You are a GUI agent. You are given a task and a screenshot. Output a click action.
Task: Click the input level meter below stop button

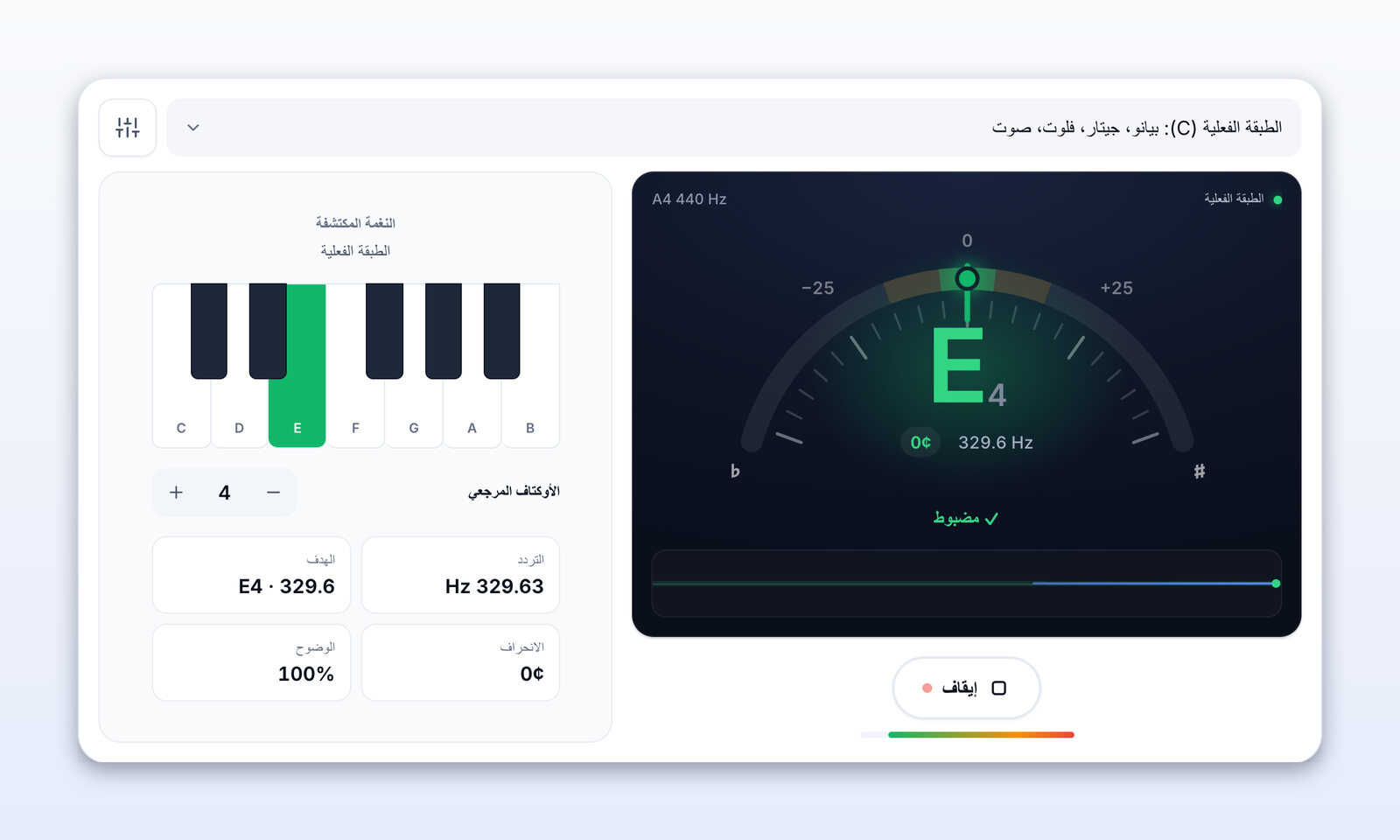[967, 735]
